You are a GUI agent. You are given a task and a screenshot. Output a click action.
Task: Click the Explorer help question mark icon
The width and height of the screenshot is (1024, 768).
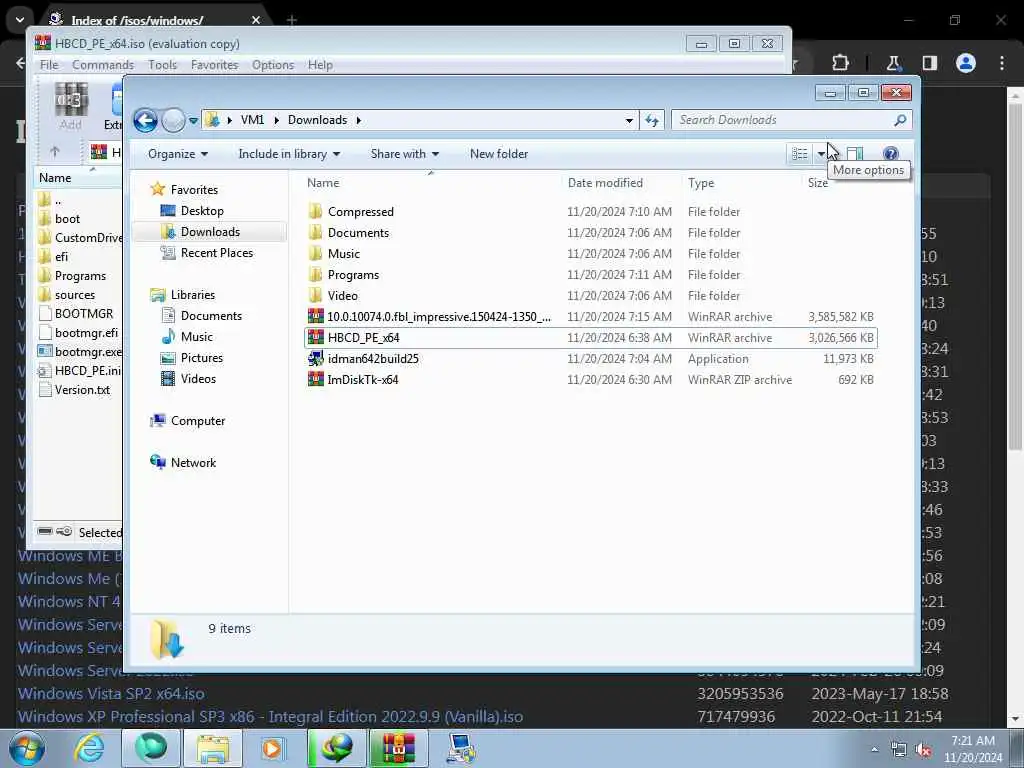[890, 154]
